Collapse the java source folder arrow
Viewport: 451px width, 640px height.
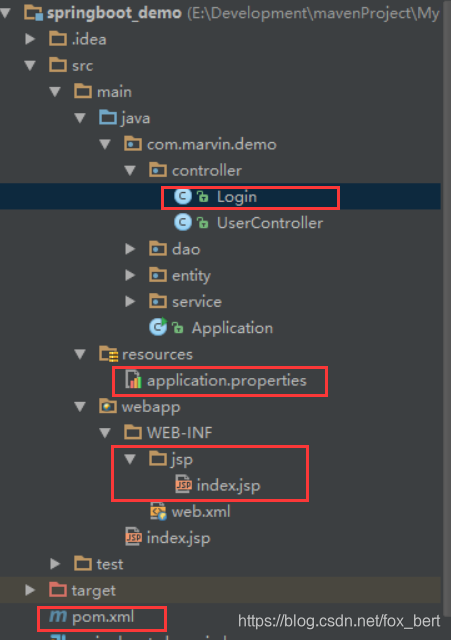[x=80, y=118]
